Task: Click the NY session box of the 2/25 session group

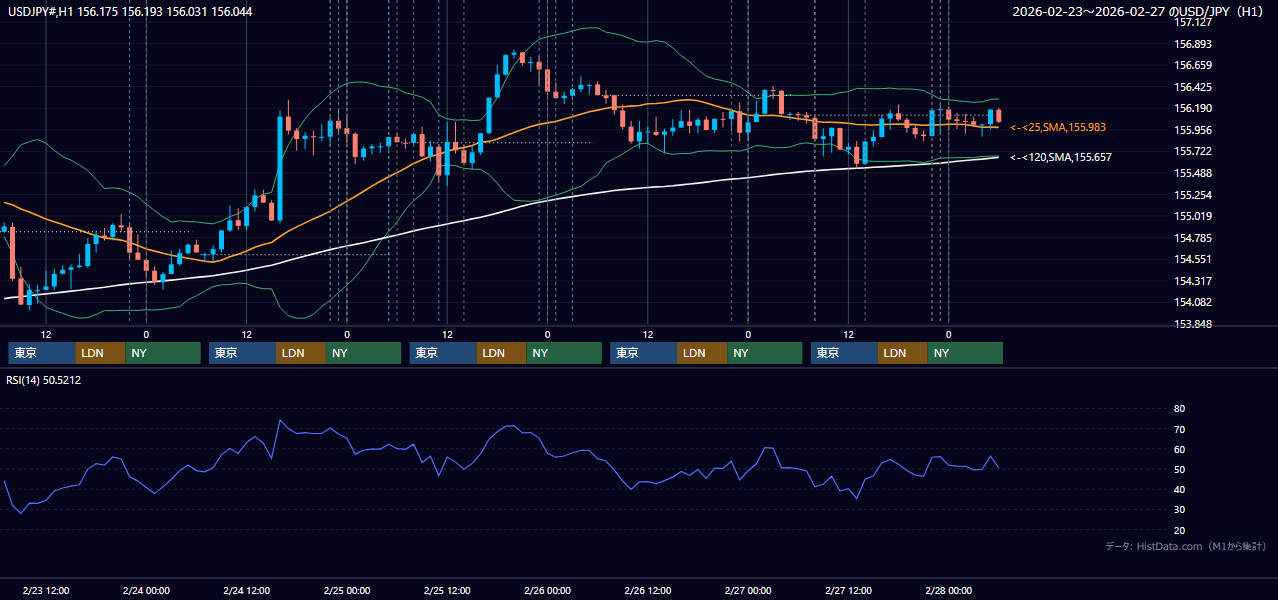Action: click(564, 353)
